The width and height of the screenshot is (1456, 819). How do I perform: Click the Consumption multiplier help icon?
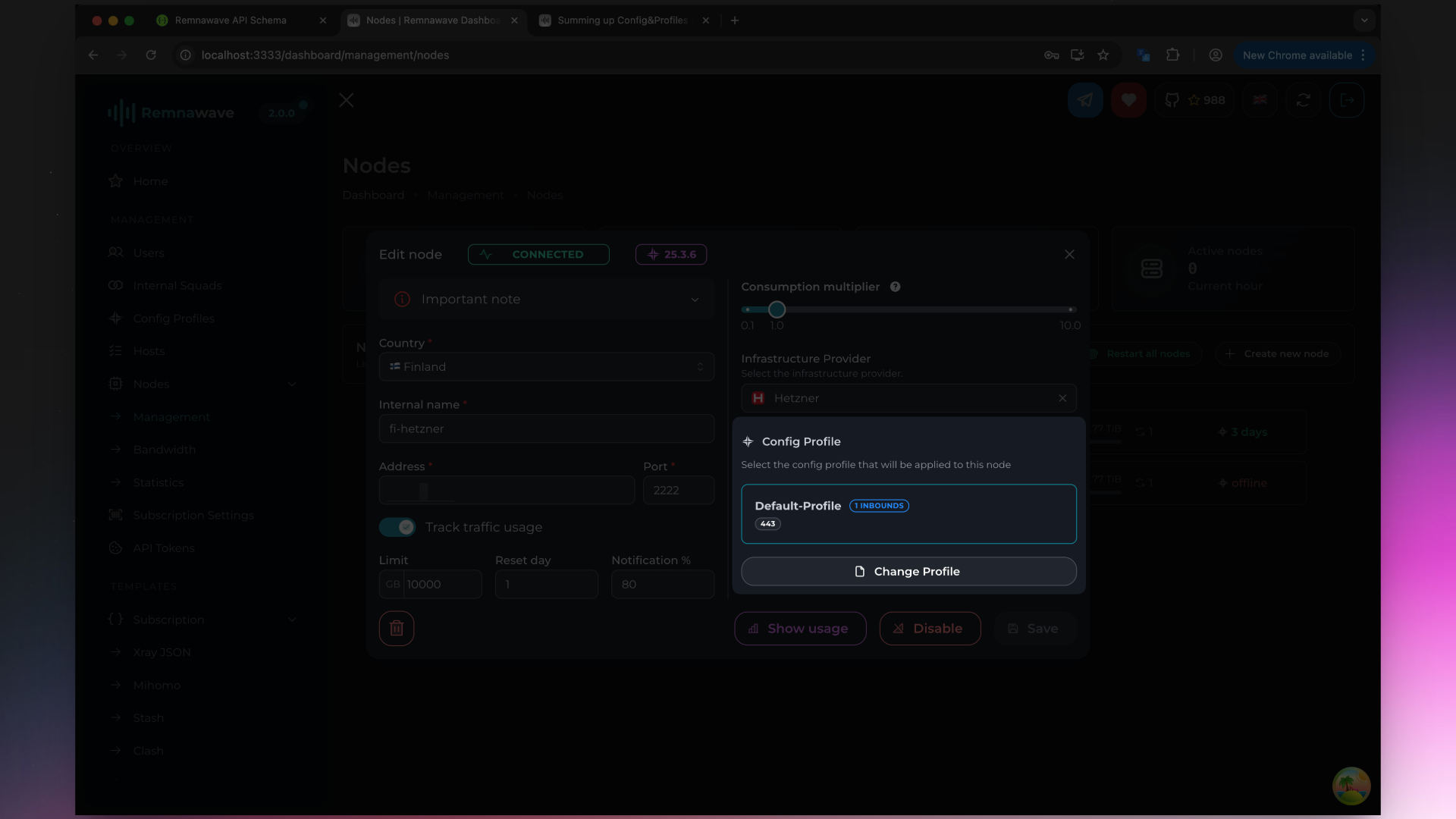point(895,287)
